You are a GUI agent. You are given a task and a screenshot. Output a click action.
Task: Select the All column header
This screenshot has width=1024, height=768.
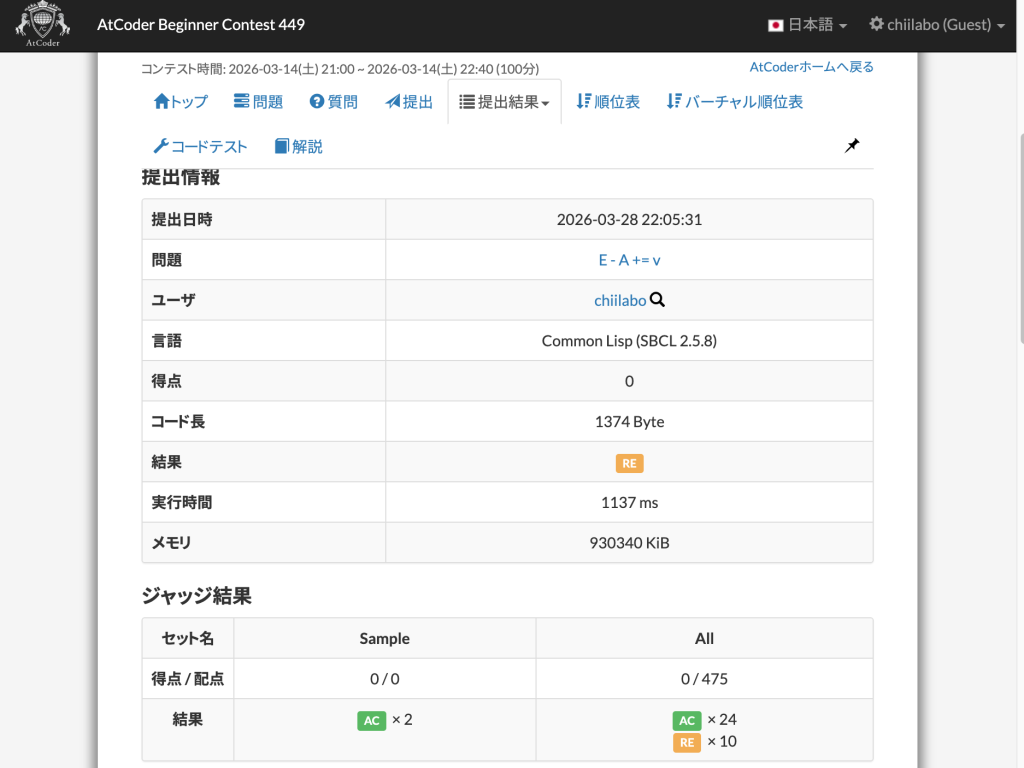(704, 639)
